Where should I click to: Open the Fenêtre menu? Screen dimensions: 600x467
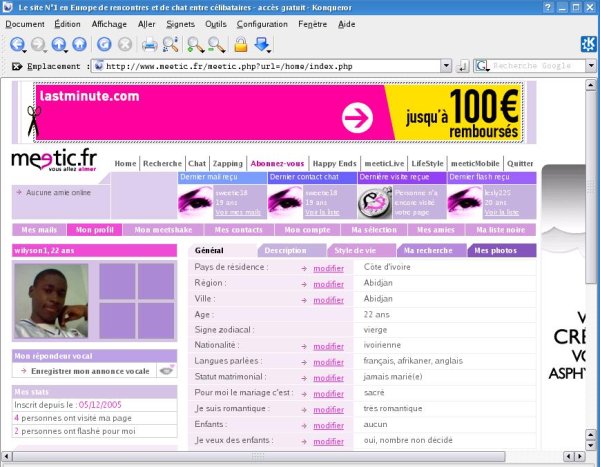point(313,24)
